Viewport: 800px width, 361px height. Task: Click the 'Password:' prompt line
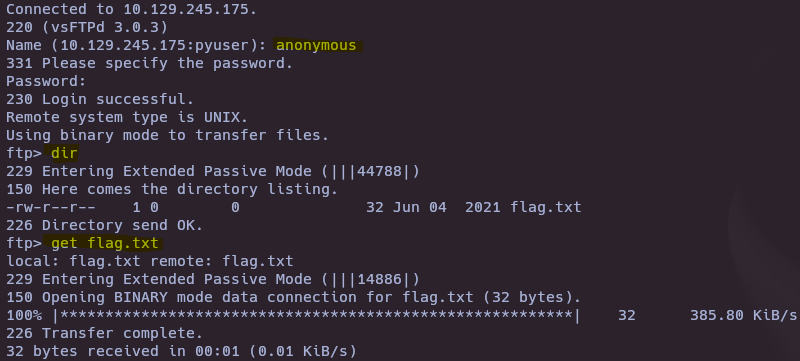tap(46, 82)
